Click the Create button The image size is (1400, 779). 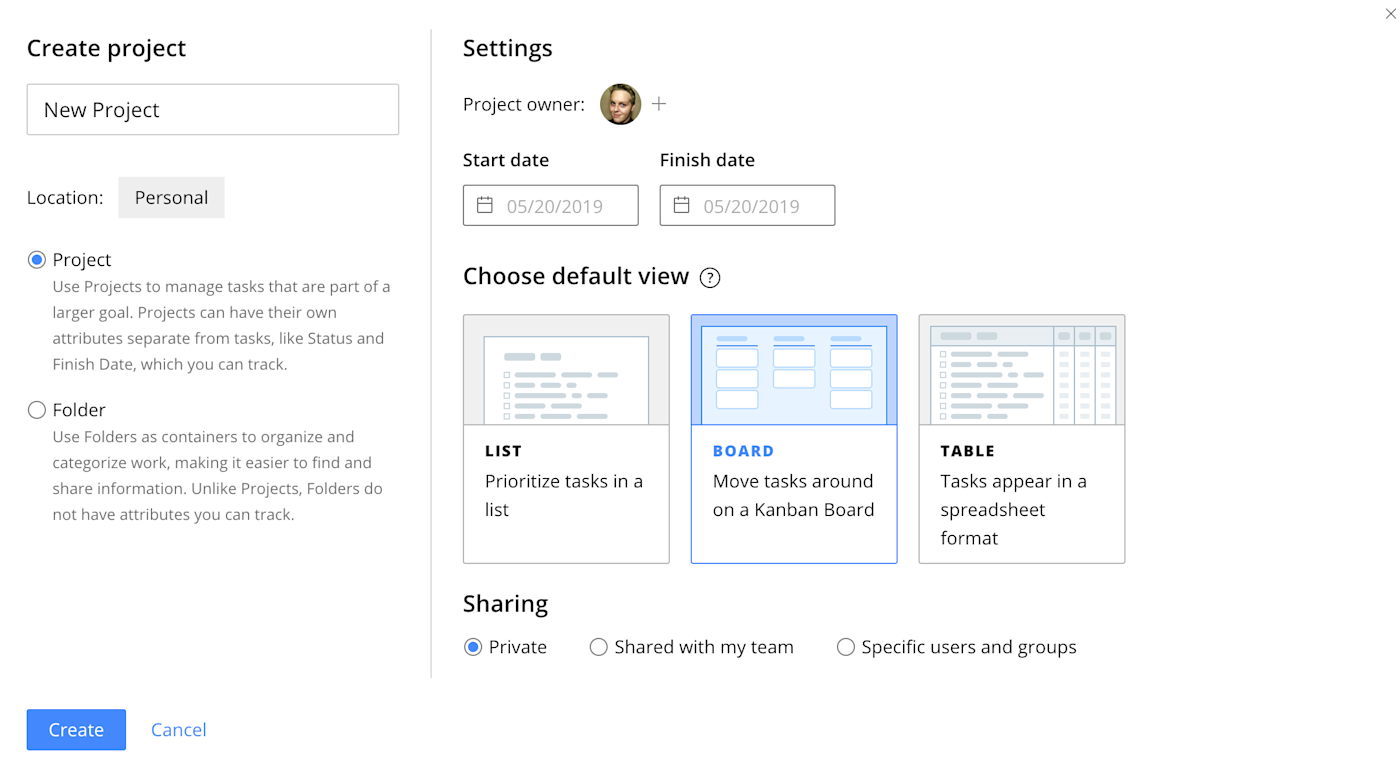point(76,730)
